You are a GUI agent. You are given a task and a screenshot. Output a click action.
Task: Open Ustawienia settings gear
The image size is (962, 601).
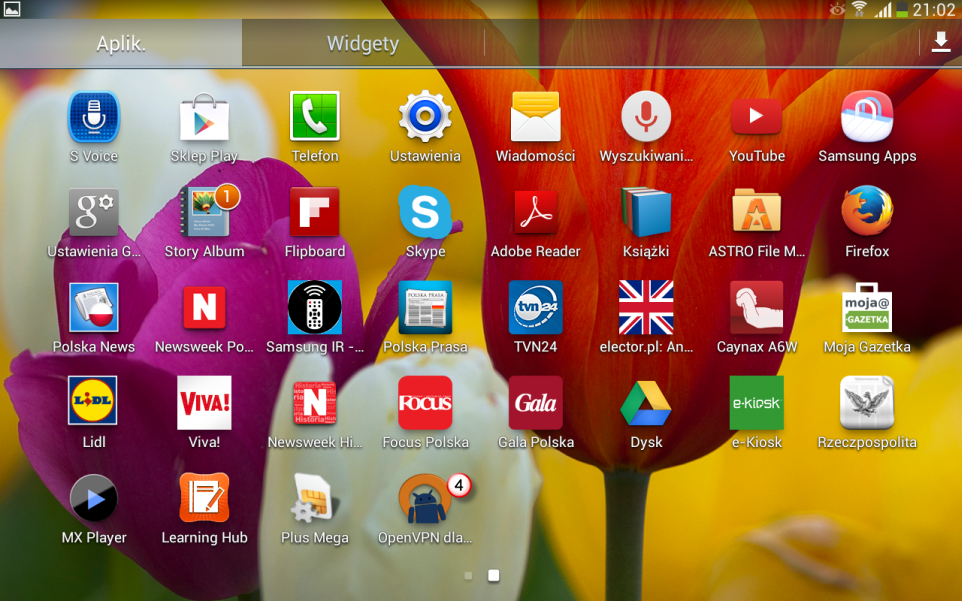(x=425, y=117)
